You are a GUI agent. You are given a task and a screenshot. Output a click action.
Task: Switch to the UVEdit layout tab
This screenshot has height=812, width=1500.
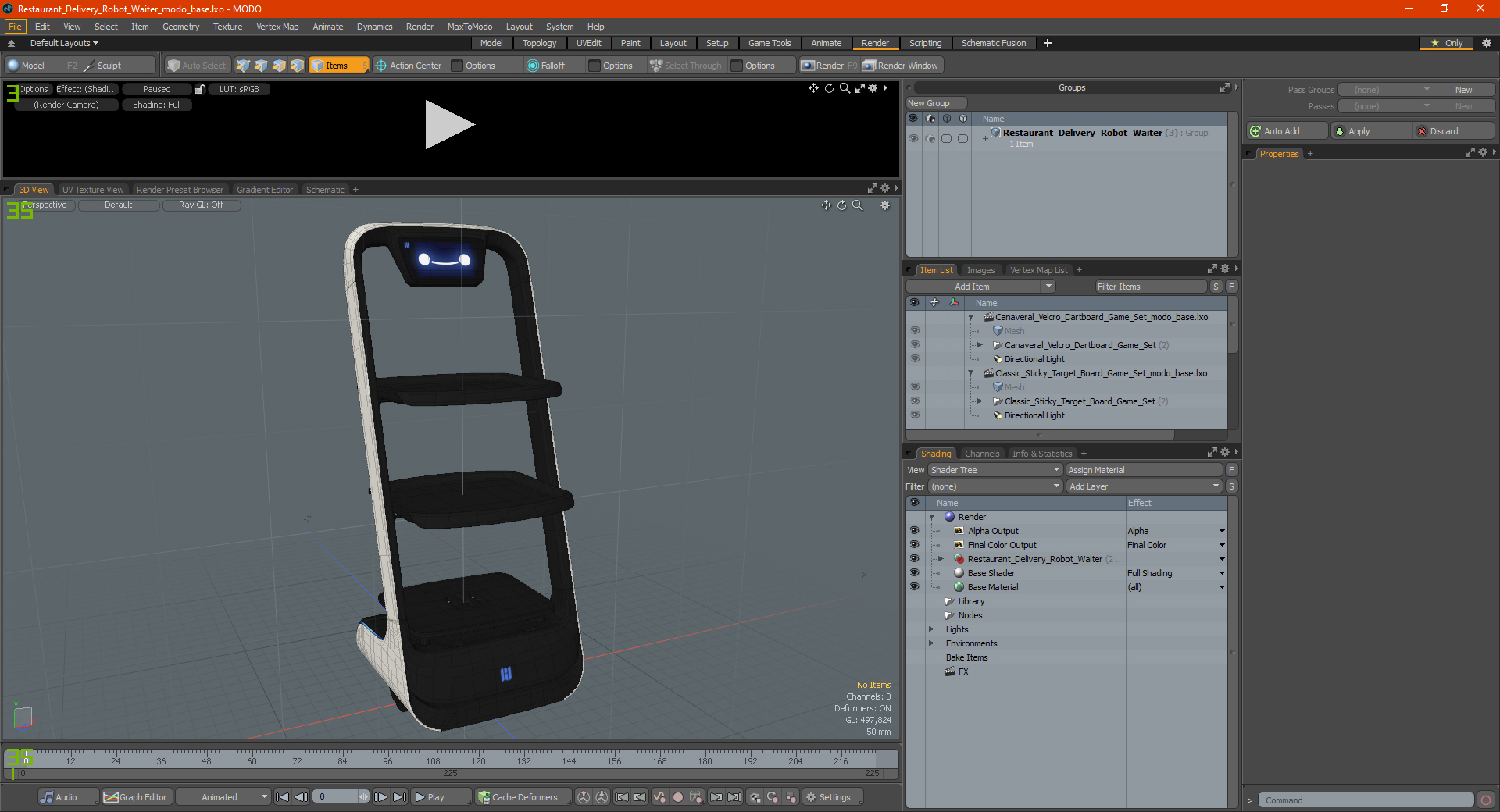pyautogui.click(x=588, y=43)
